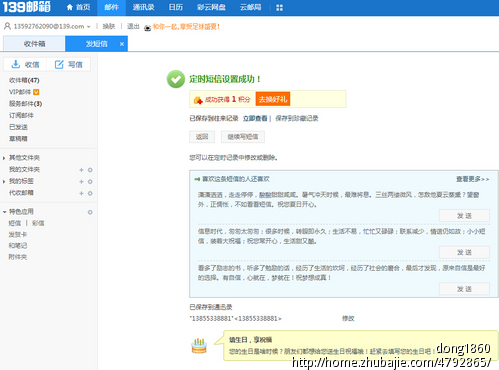Click the 继续写短信 button
This screenshot has height=370, width=499.
(x=243, y=137)
